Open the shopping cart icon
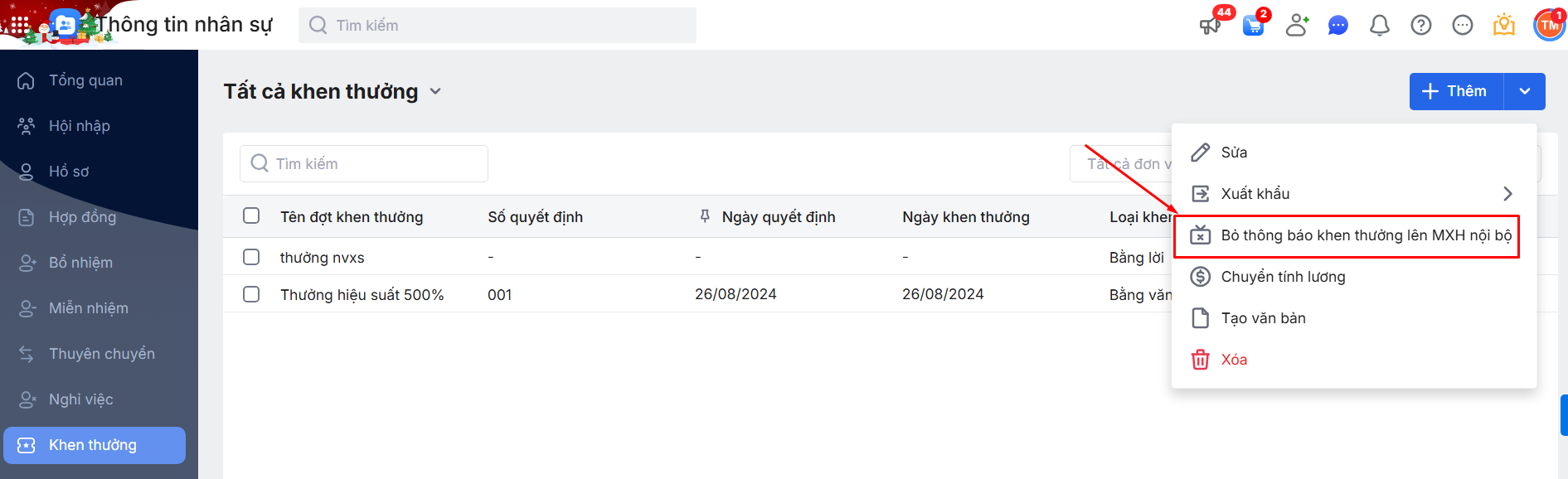The height and width of the screenshot is (479, 1568). [1254, 26]
